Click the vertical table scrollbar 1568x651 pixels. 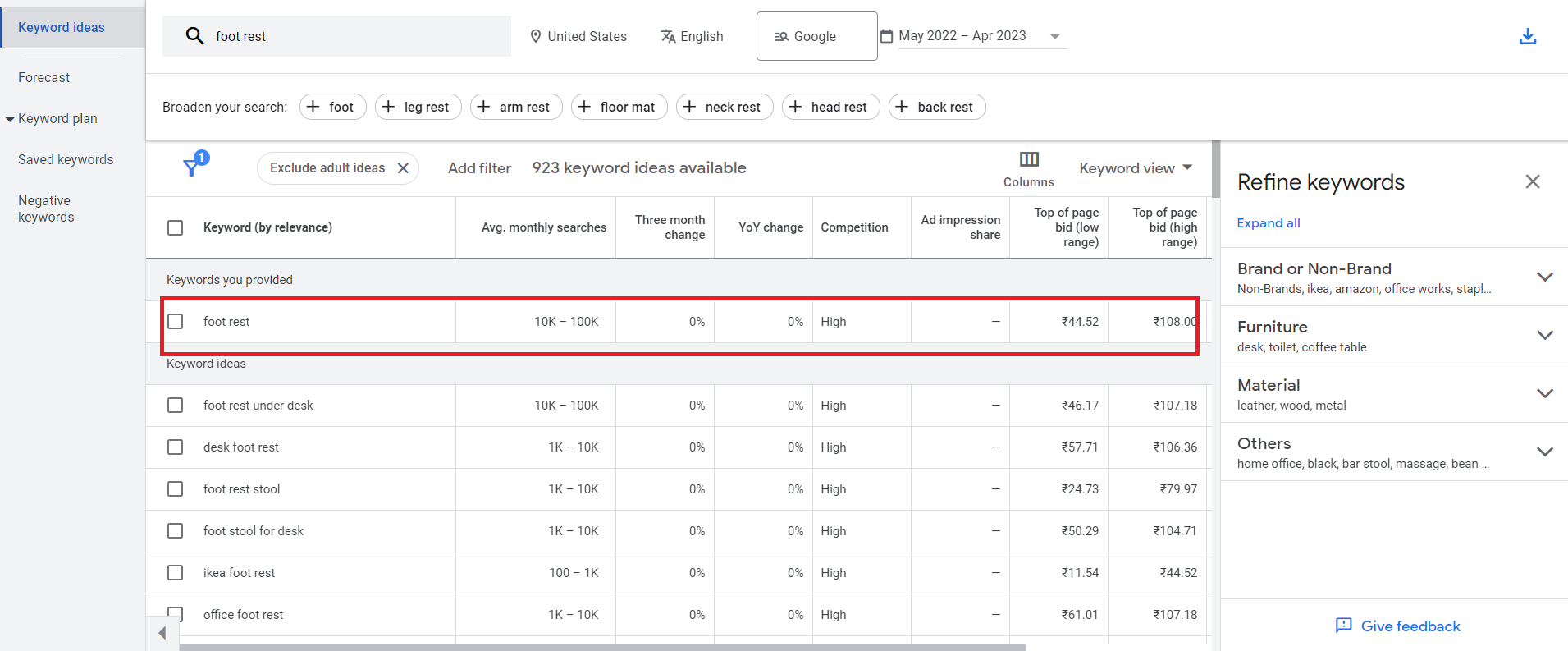pyautogui.click(x=1216, y=169)
